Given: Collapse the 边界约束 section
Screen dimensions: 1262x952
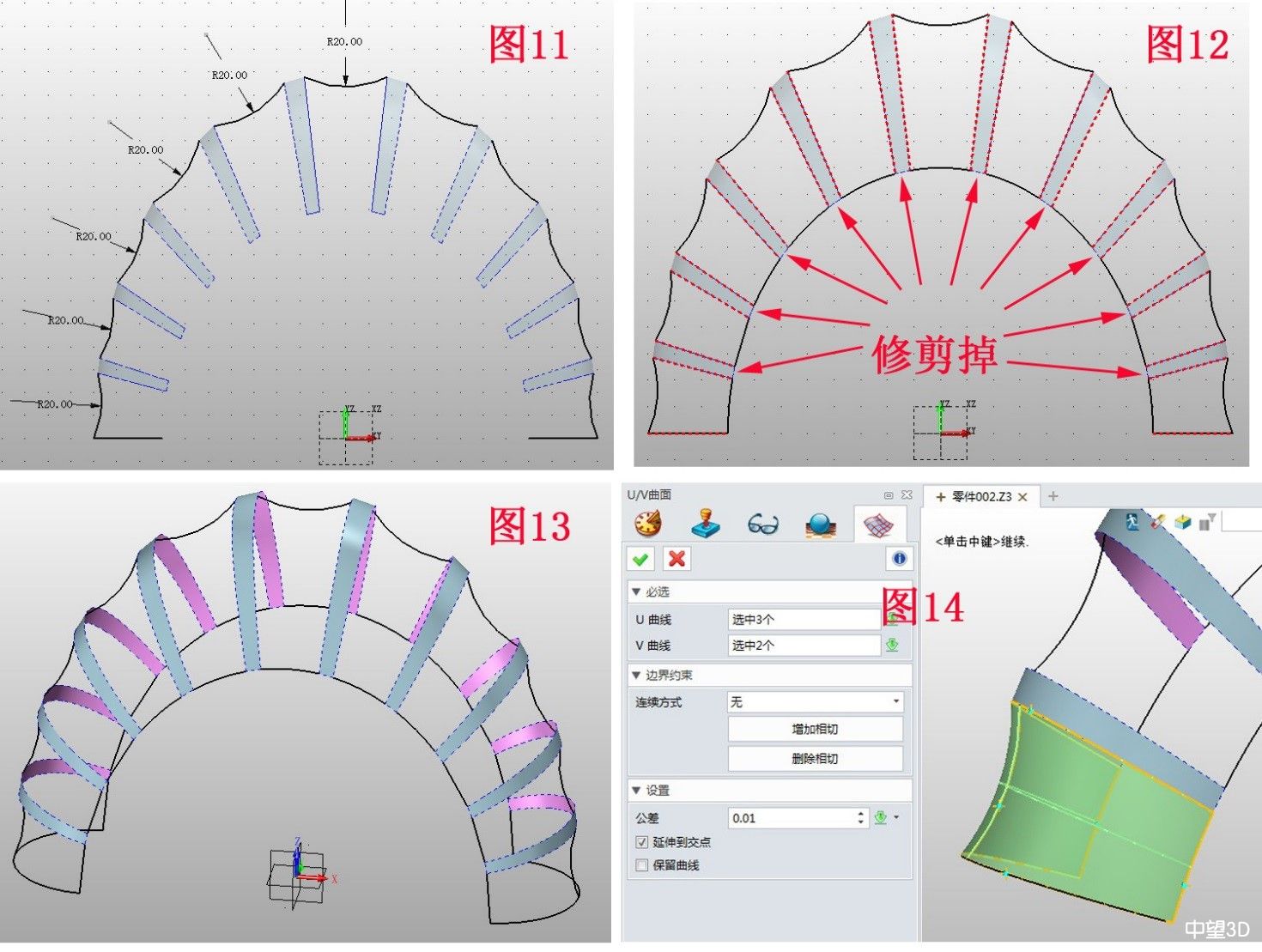Looking at the screenshot, I should click(x=637, y=676).
